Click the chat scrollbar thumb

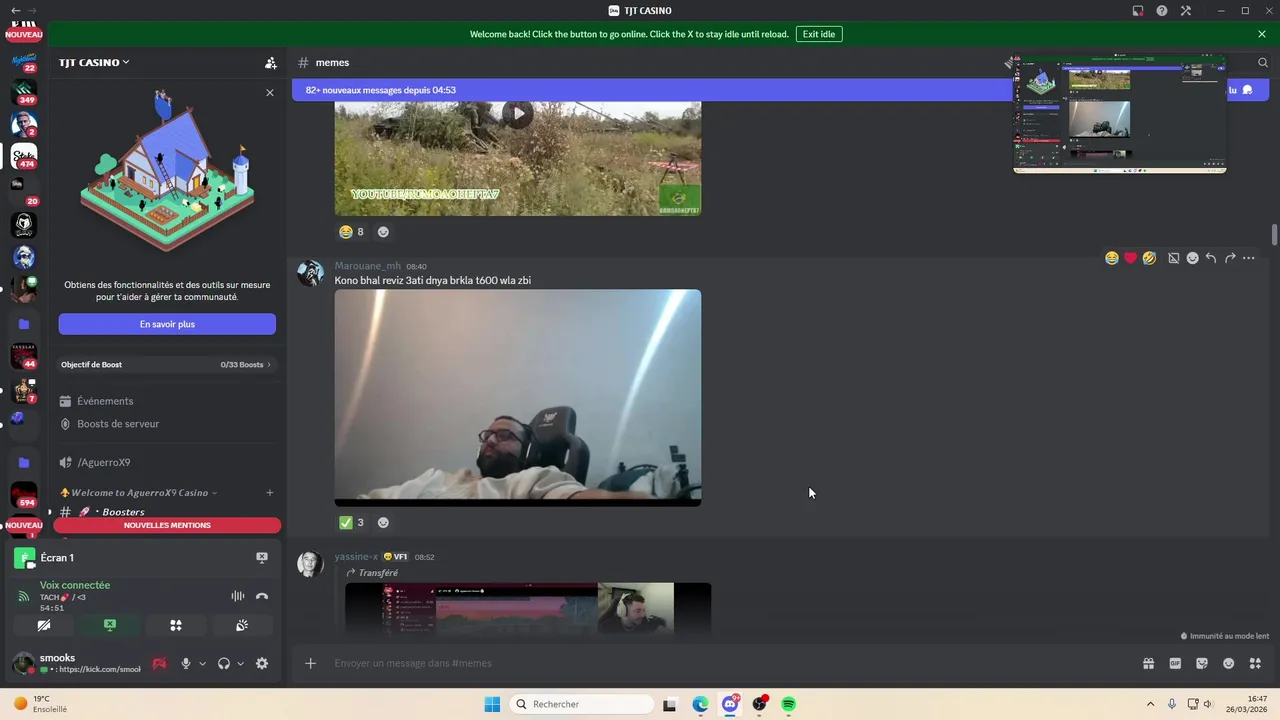[x=1274, y=234]
